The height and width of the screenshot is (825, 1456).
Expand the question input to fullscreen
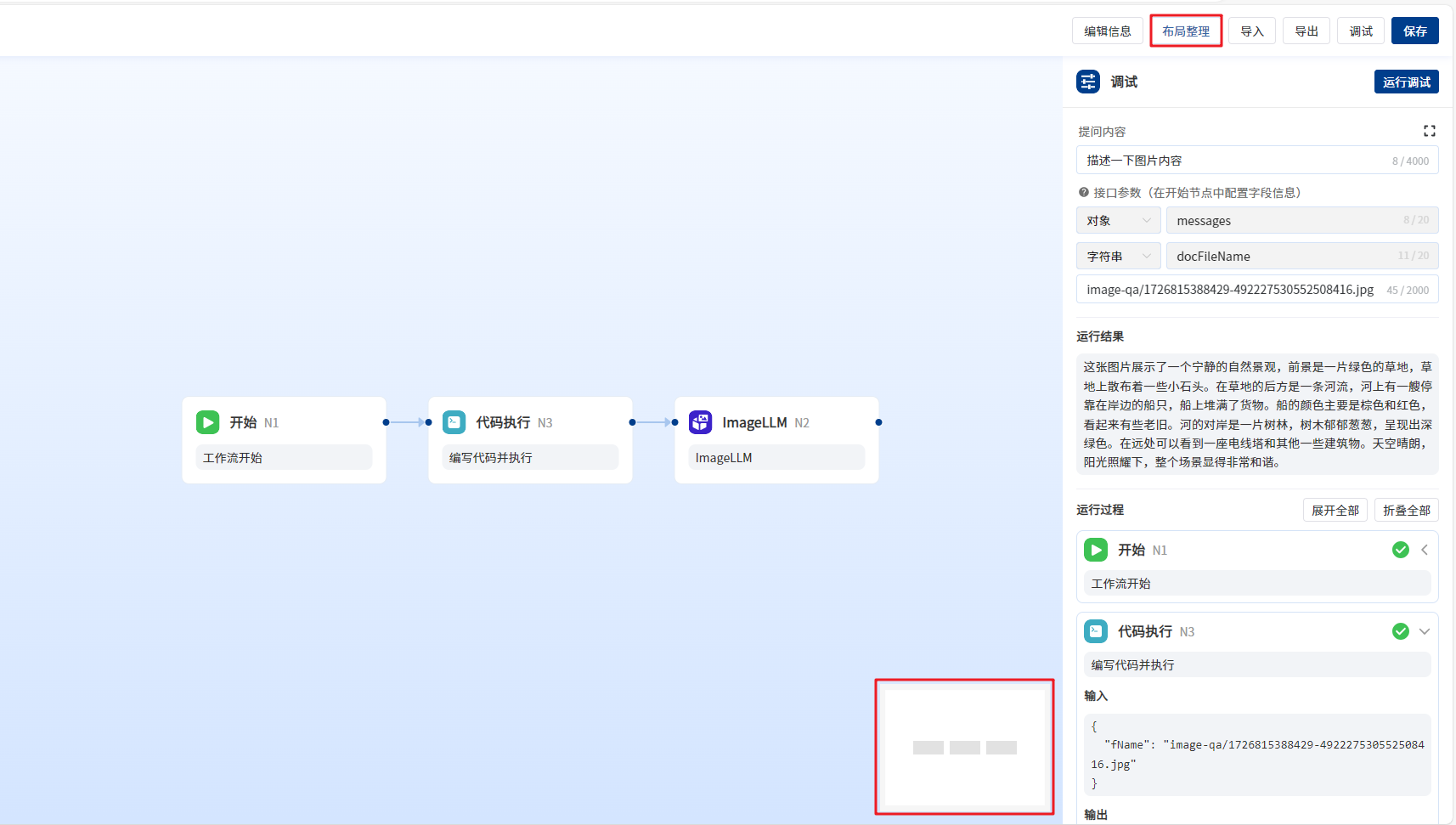pos(1429,131)
